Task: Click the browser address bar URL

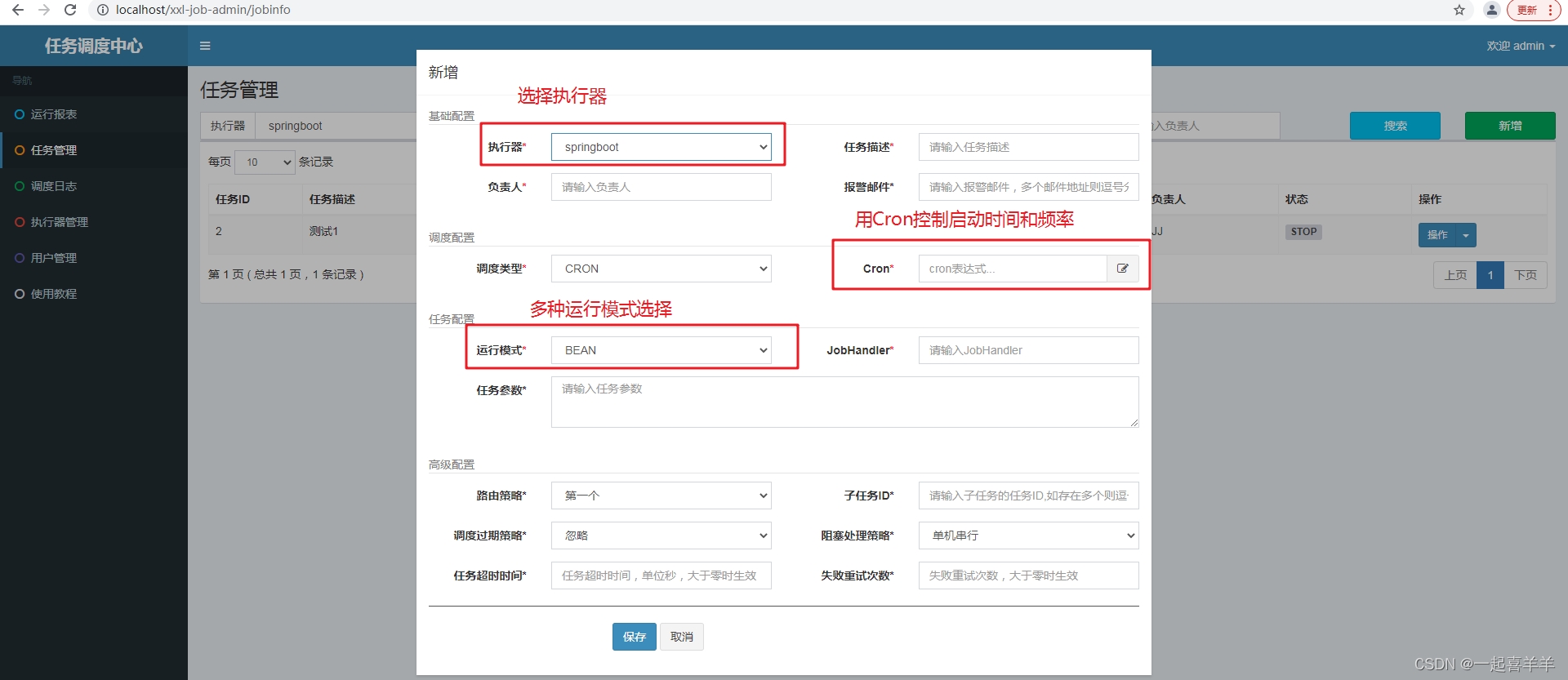Action: (203, 10)
